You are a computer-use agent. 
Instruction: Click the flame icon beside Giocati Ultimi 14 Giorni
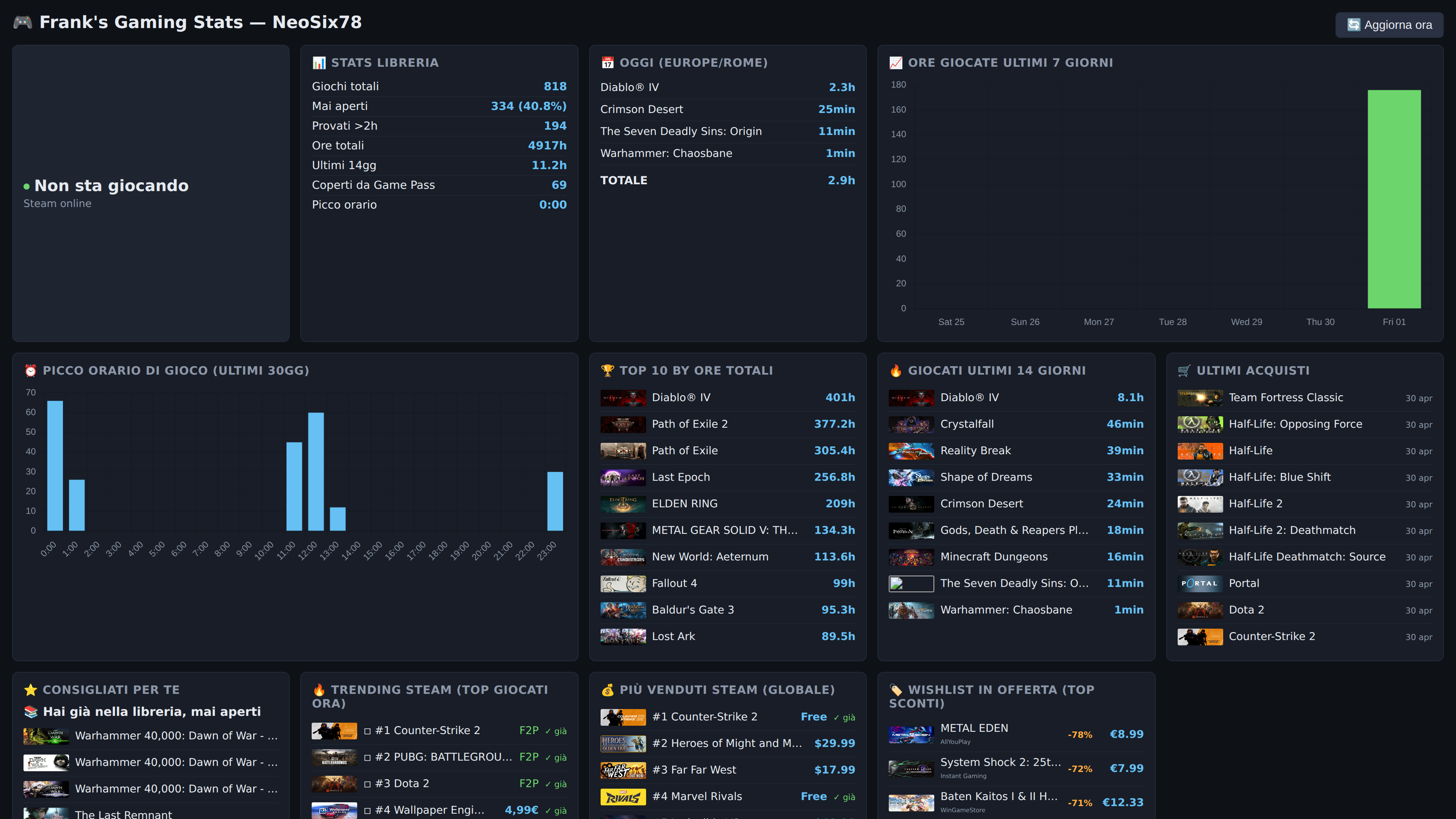pyautogui.click(x=896, y=371)
